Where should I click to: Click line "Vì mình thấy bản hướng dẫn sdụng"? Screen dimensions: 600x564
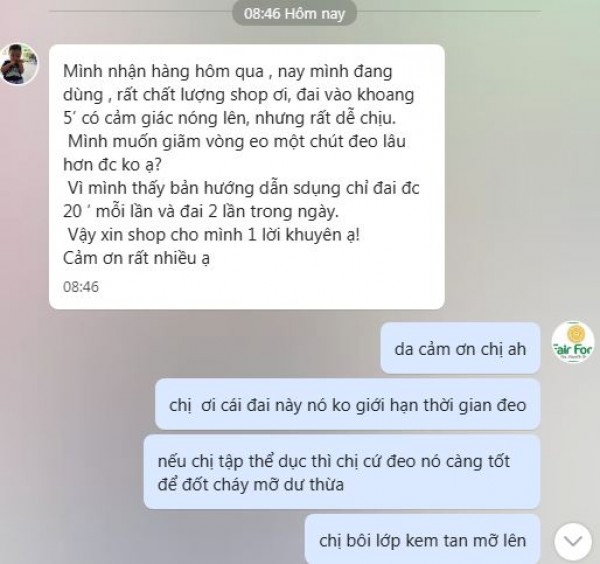coord(243,188)
